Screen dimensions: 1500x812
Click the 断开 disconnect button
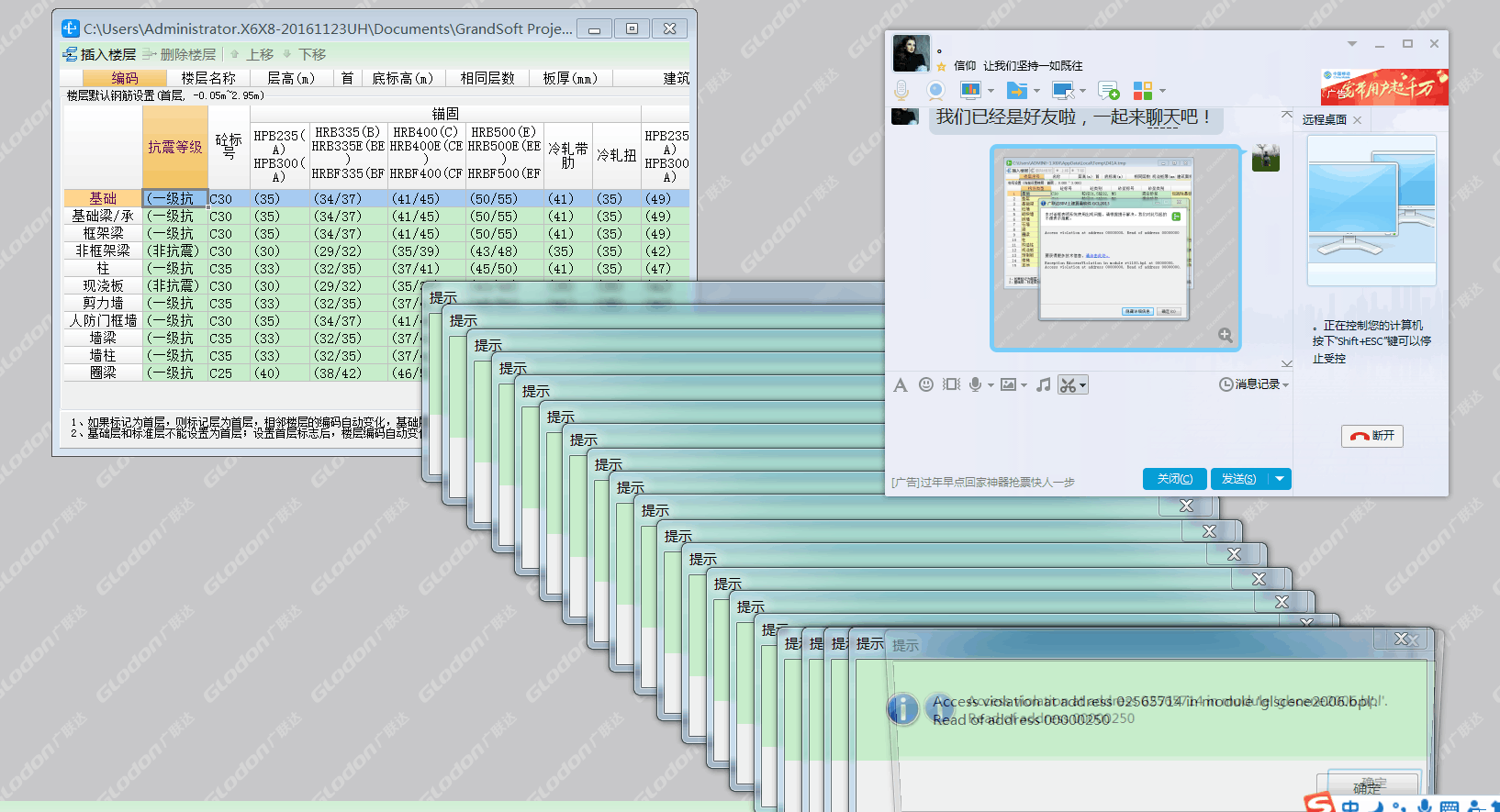coord(1372,436)
